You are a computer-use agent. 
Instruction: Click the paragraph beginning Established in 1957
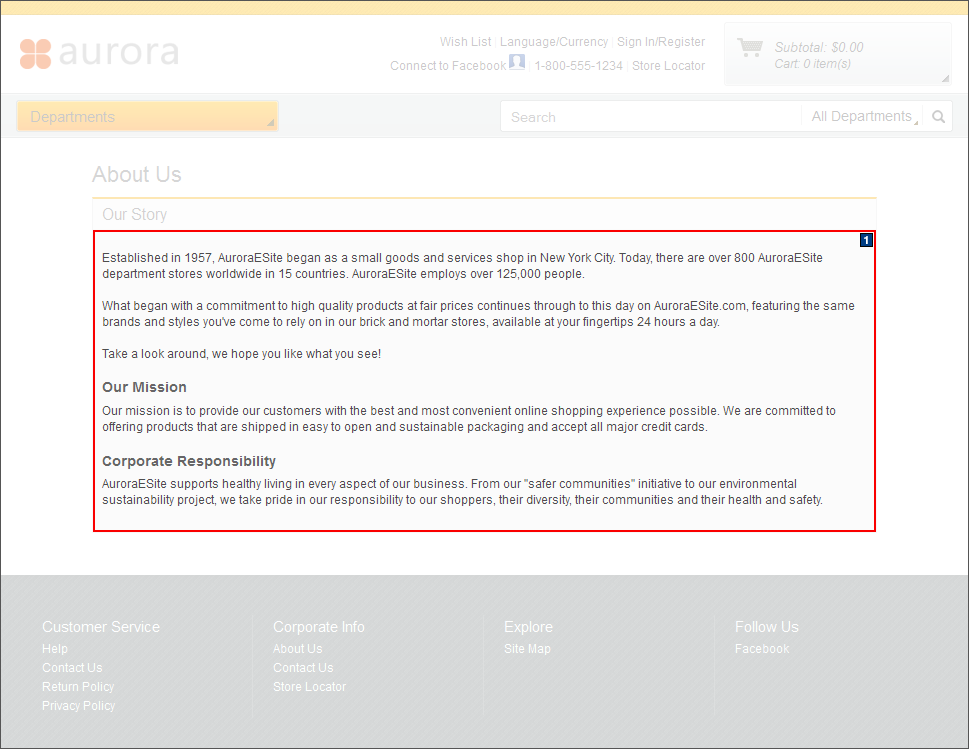click(462, 266)
